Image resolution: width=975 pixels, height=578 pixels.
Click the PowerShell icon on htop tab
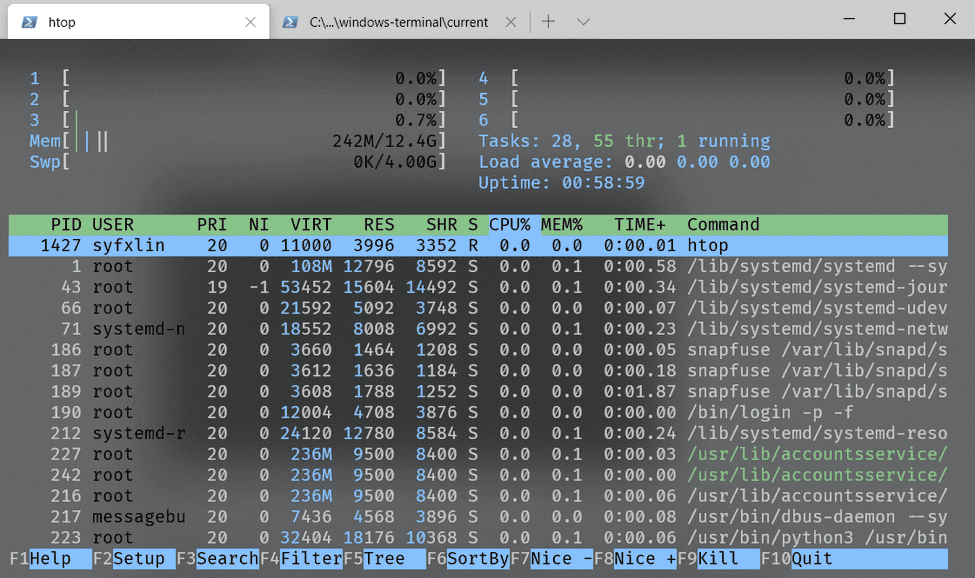tap(30, 21)
